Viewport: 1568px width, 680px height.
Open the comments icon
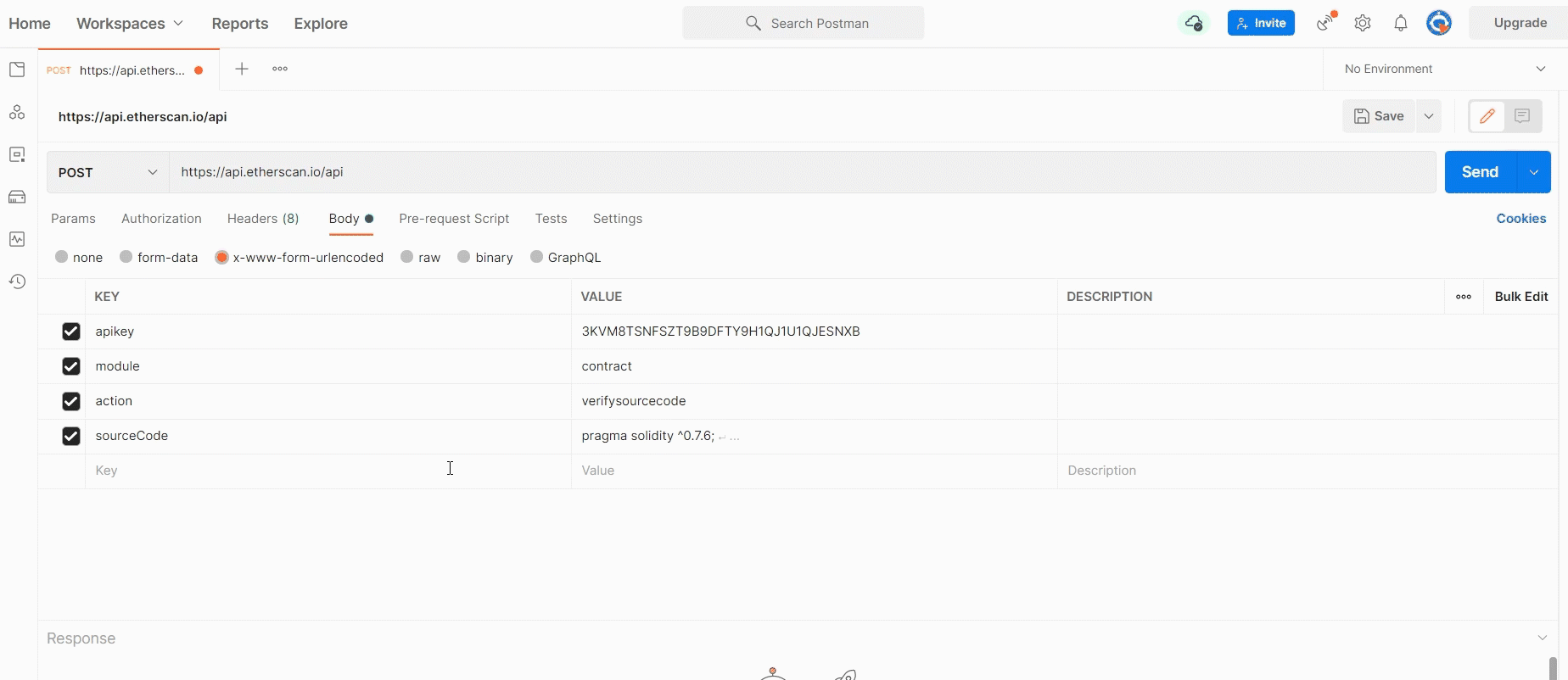1522,116
